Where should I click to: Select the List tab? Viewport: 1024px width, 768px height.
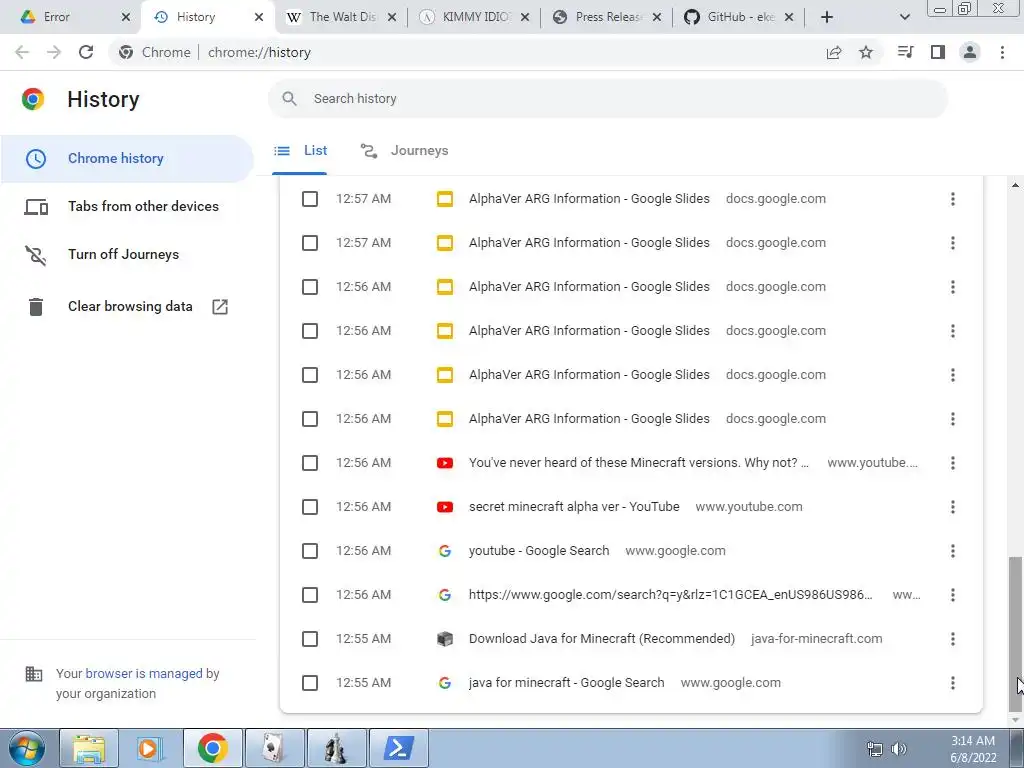[300, 151]
